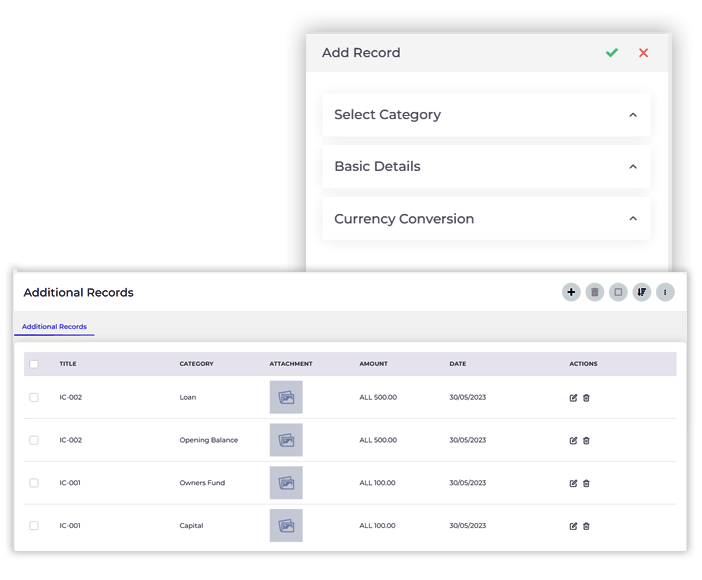The width and height of the screenshot is (702, 580).
Task: Check the box for the Loan row
Action: point(34,398)
